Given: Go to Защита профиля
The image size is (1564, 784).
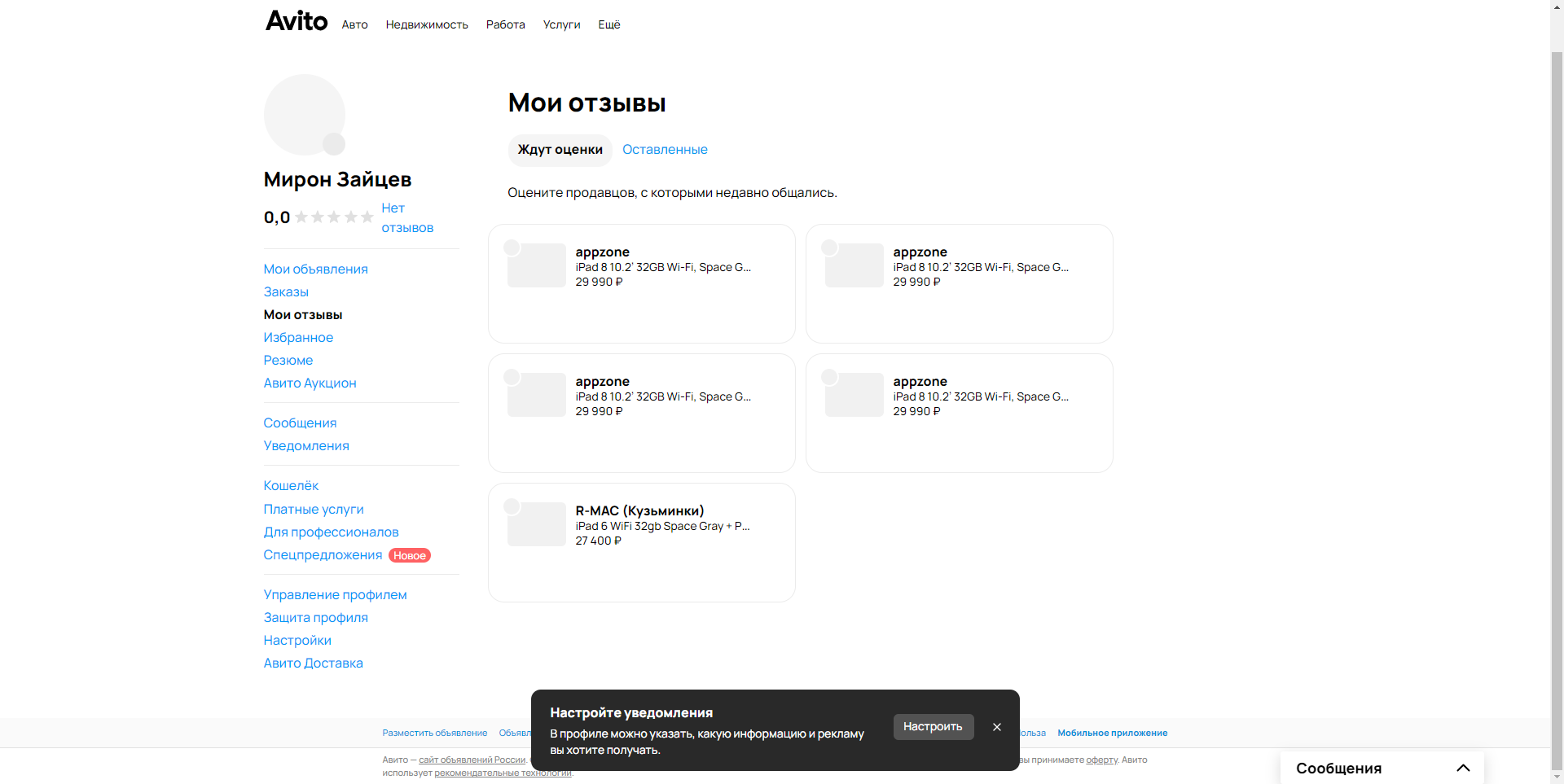Looking at the screenshot, I should coord(315,618).
